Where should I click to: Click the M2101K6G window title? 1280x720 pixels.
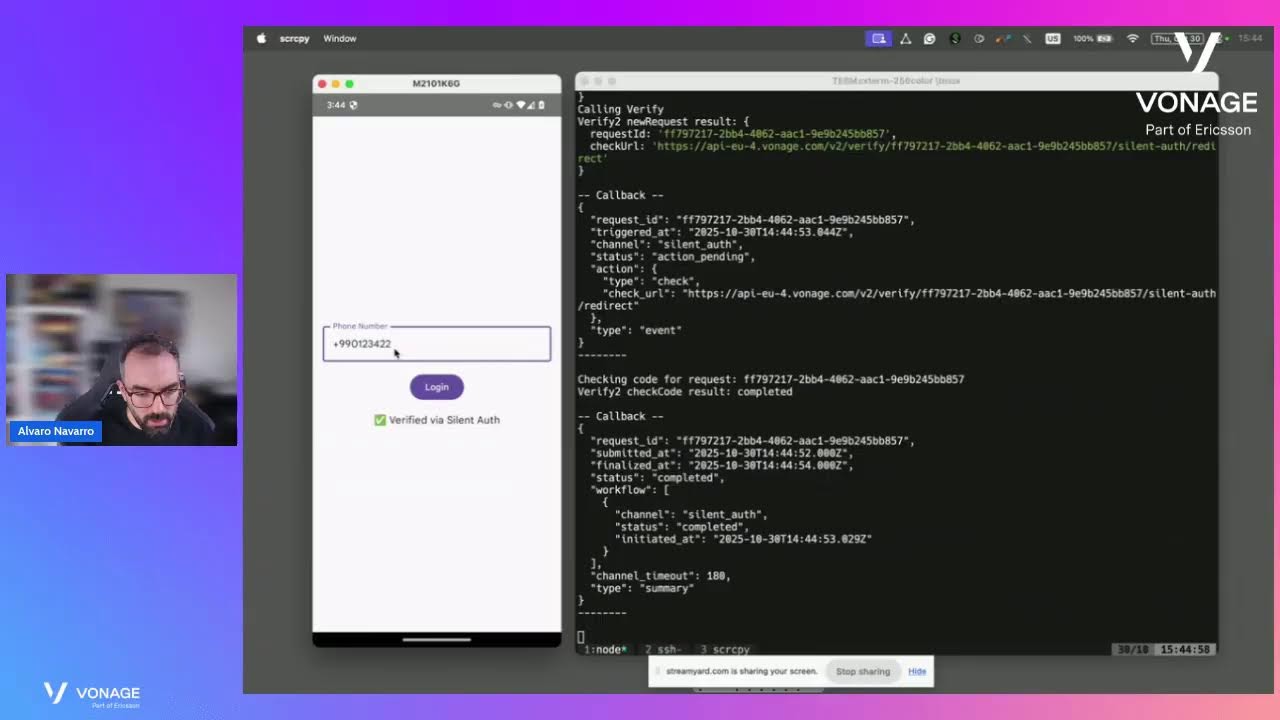pos(436,84)
